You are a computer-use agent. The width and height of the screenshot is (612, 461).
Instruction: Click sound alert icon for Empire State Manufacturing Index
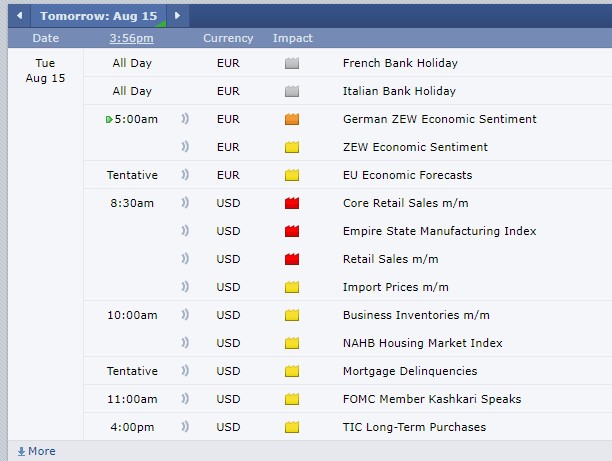click(x=185, y=231)
